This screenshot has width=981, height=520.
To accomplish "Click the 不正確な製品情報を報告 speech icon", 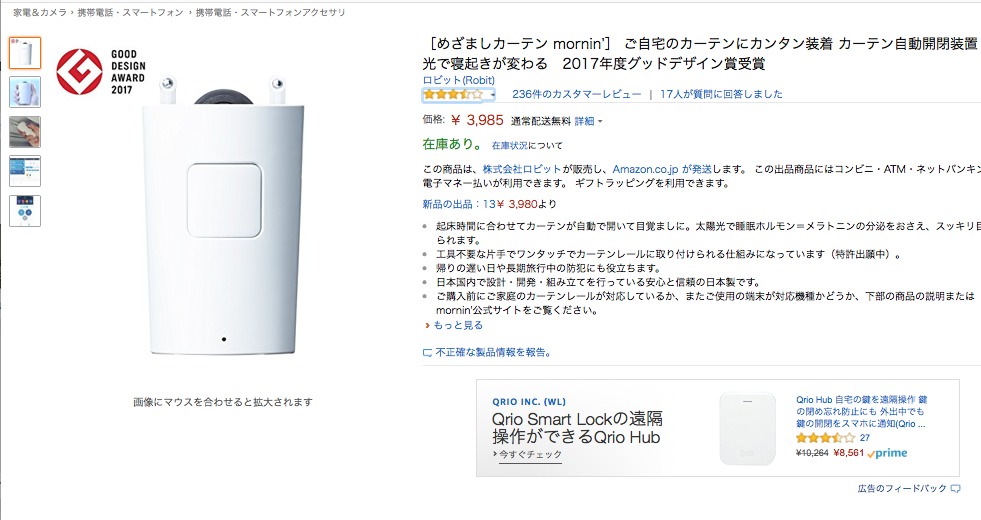I will tap(428, 353).
